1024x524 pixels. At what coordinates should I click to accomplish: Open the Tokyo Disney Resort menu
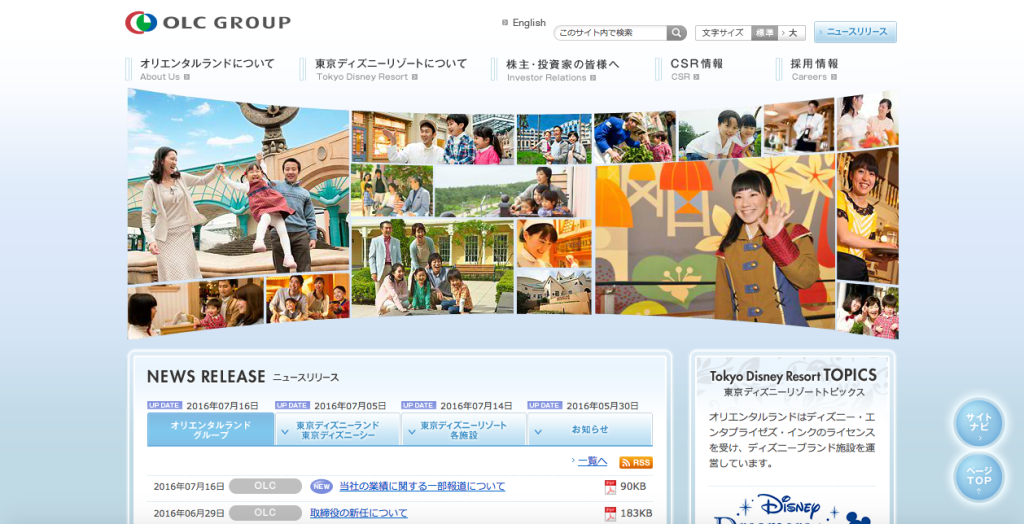[390, 69]
